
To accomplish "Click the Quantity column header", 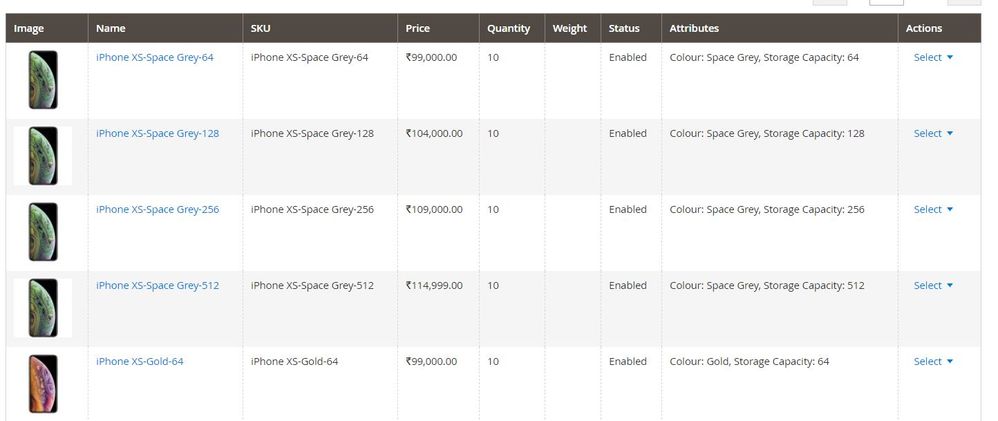I will [508, 28].
